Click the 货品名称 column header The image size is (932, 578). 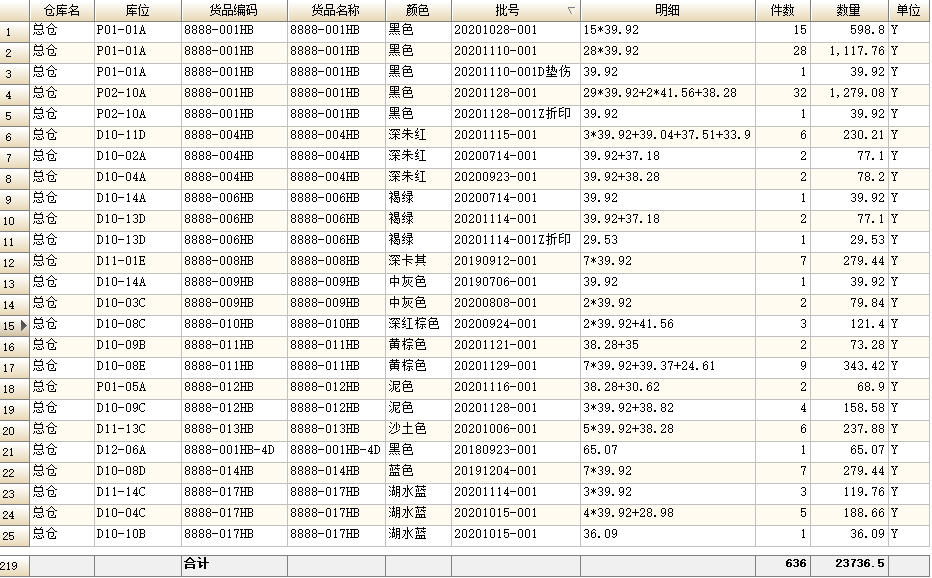[335, 10]
